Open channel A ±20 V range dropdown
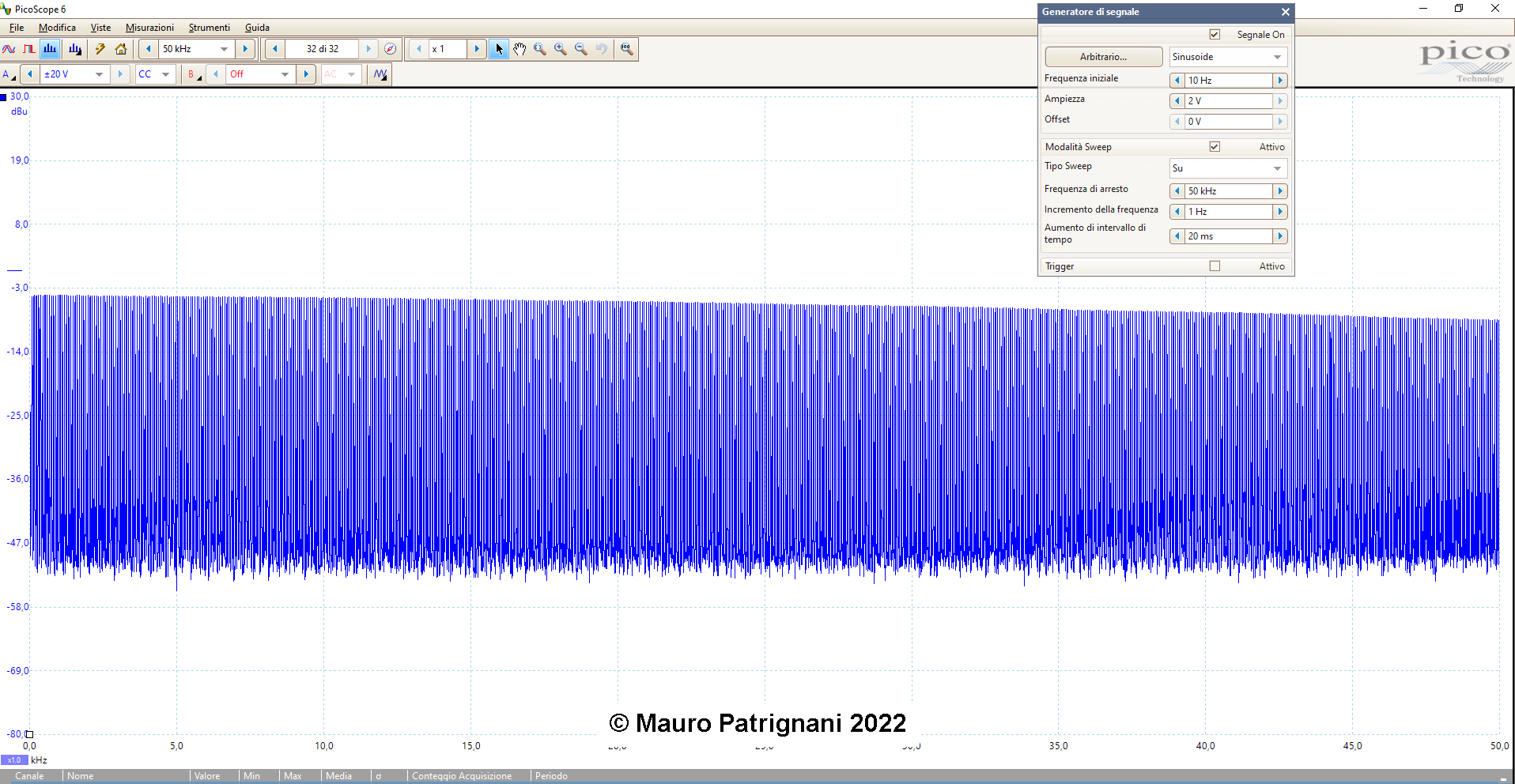This screenshot has width=1515, height=784. (99, 74)
